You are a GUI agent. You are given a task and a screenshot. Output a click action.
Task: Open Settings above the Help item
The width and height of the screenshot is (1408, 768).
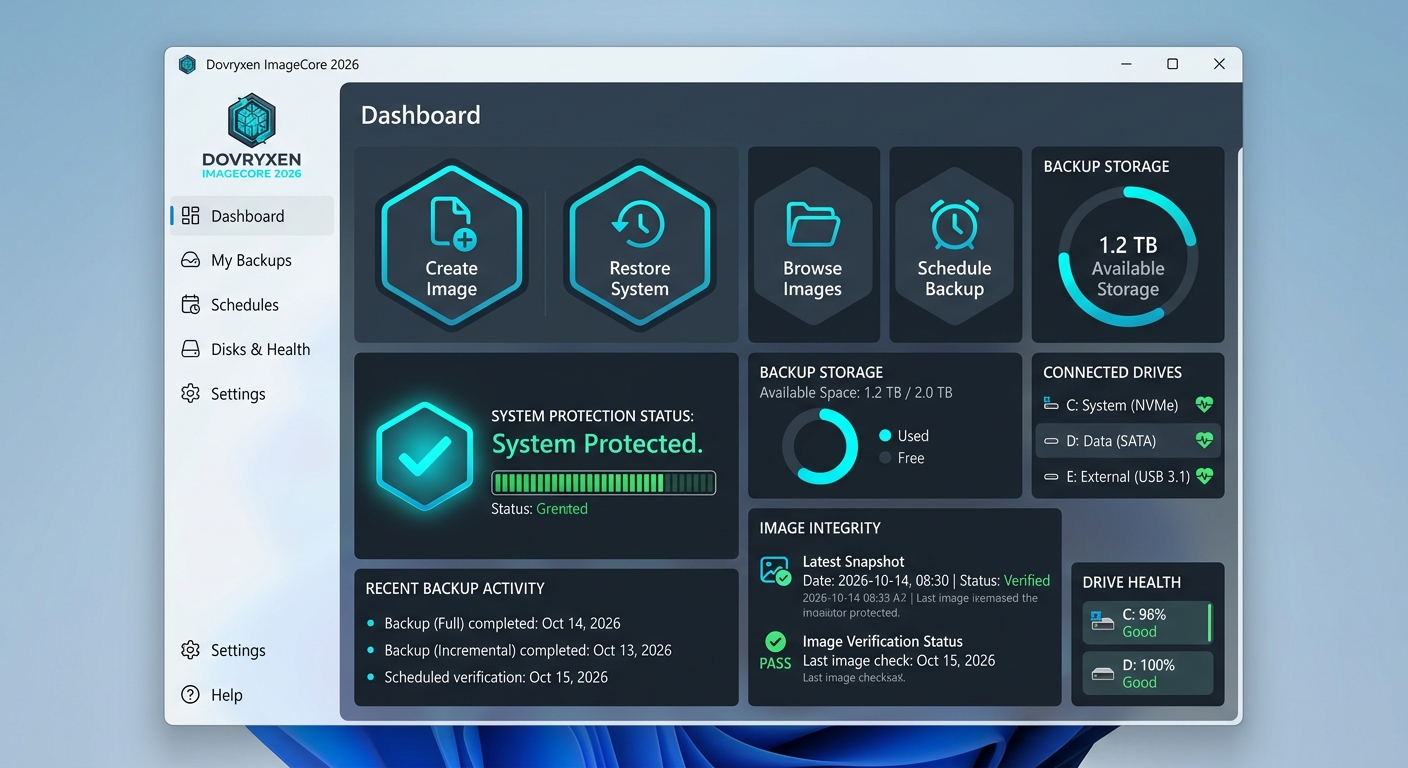tap(252, 650)
